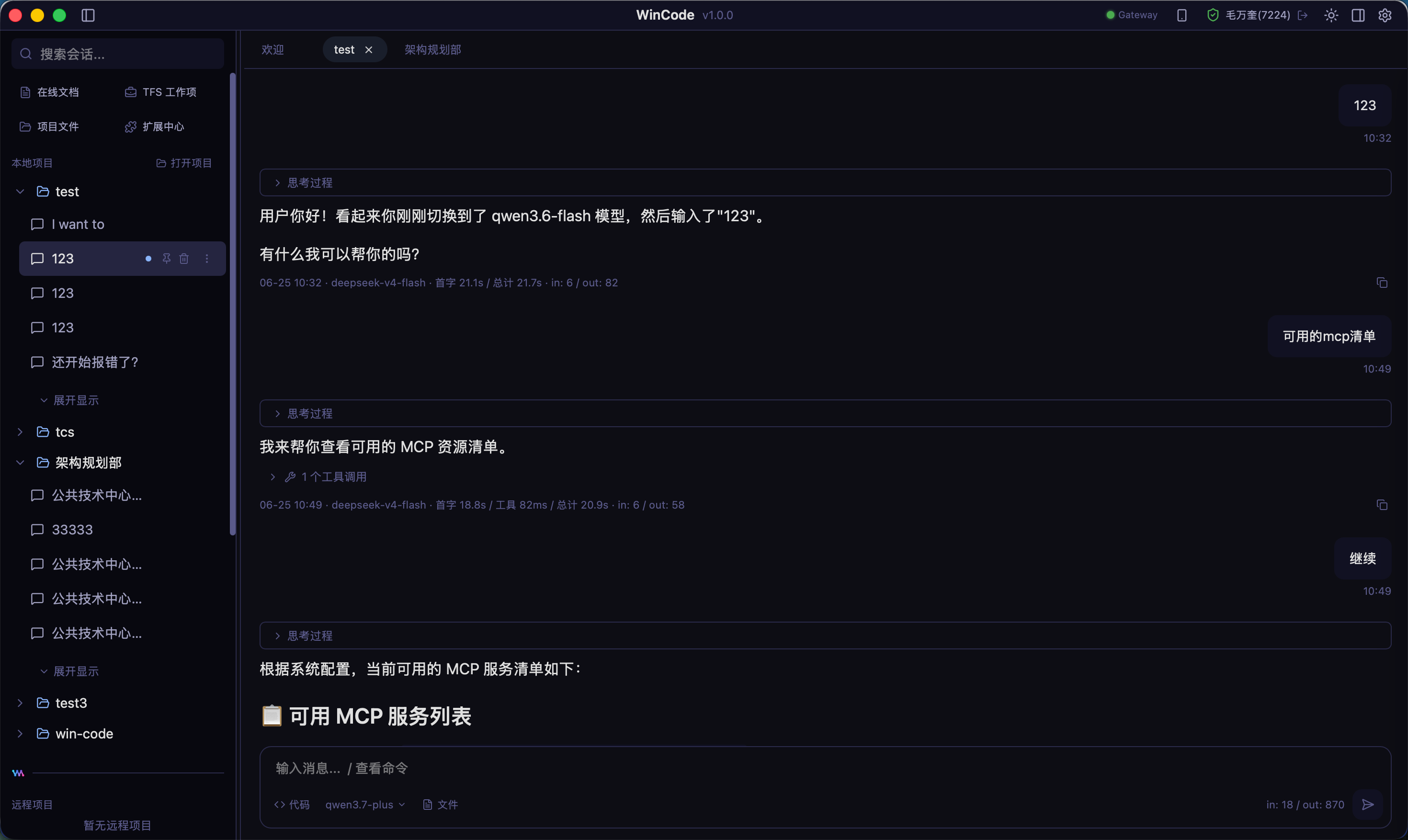Screen dimensions: 1408x840
Task: Click the green shield verification icon
Action: point(1213,15)
